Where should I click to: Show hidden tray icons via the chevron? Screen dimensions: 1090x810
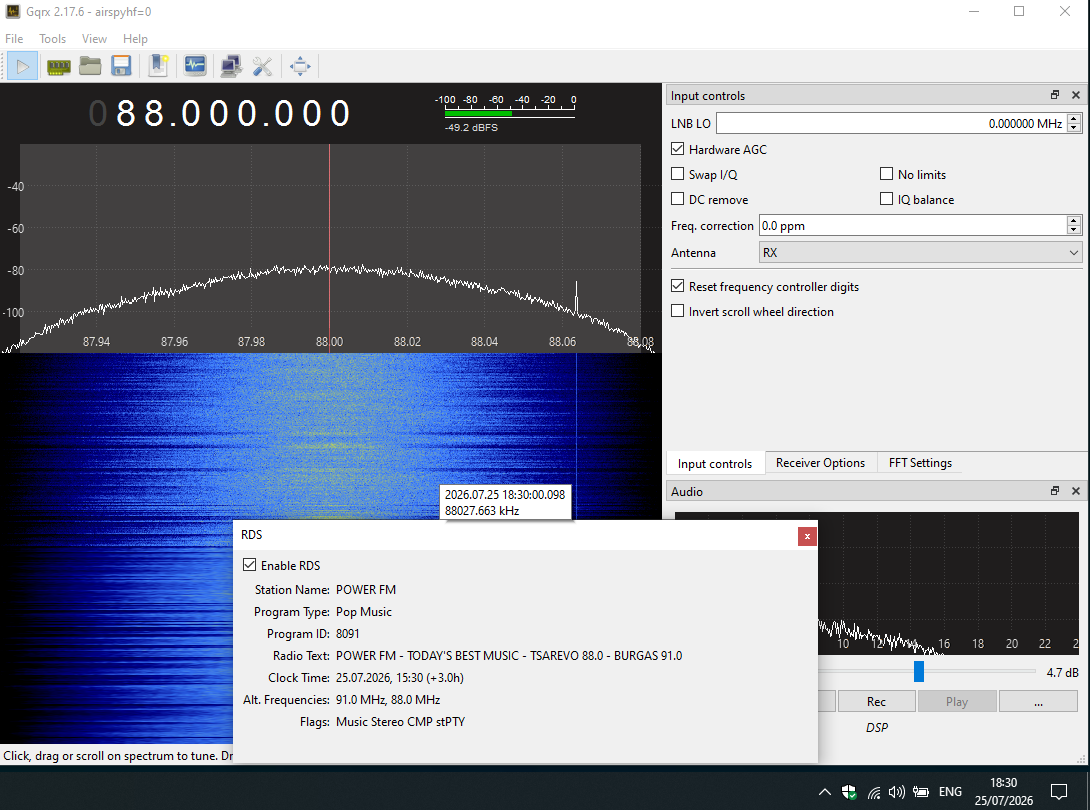point(824,791)
